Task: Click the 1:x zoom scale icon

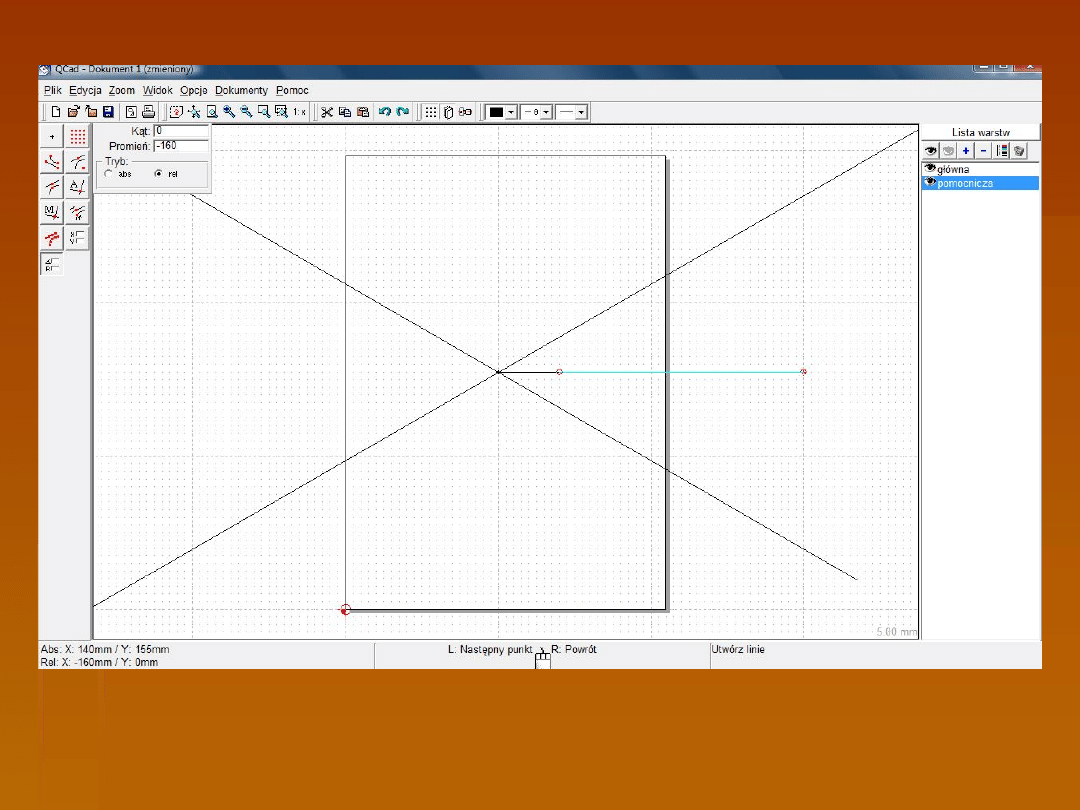Action: click(x=298, y=112)
